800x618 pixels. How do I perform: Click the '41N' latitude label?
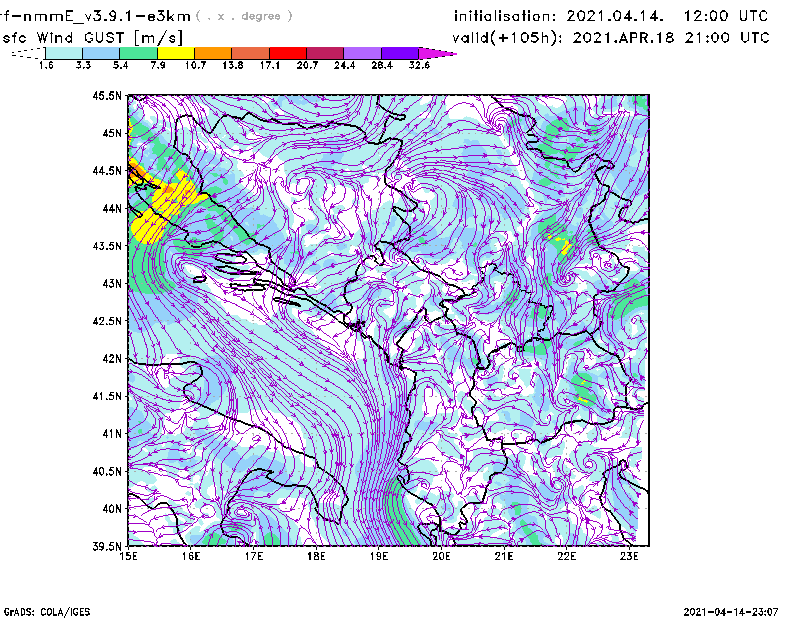(112, 434)
